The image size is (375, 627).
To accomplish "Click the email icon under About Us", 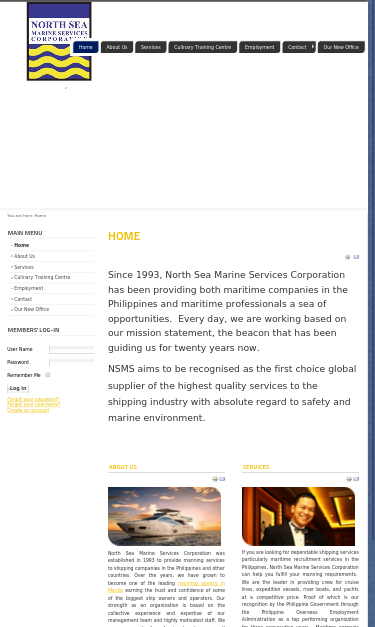I will (222, 479).
